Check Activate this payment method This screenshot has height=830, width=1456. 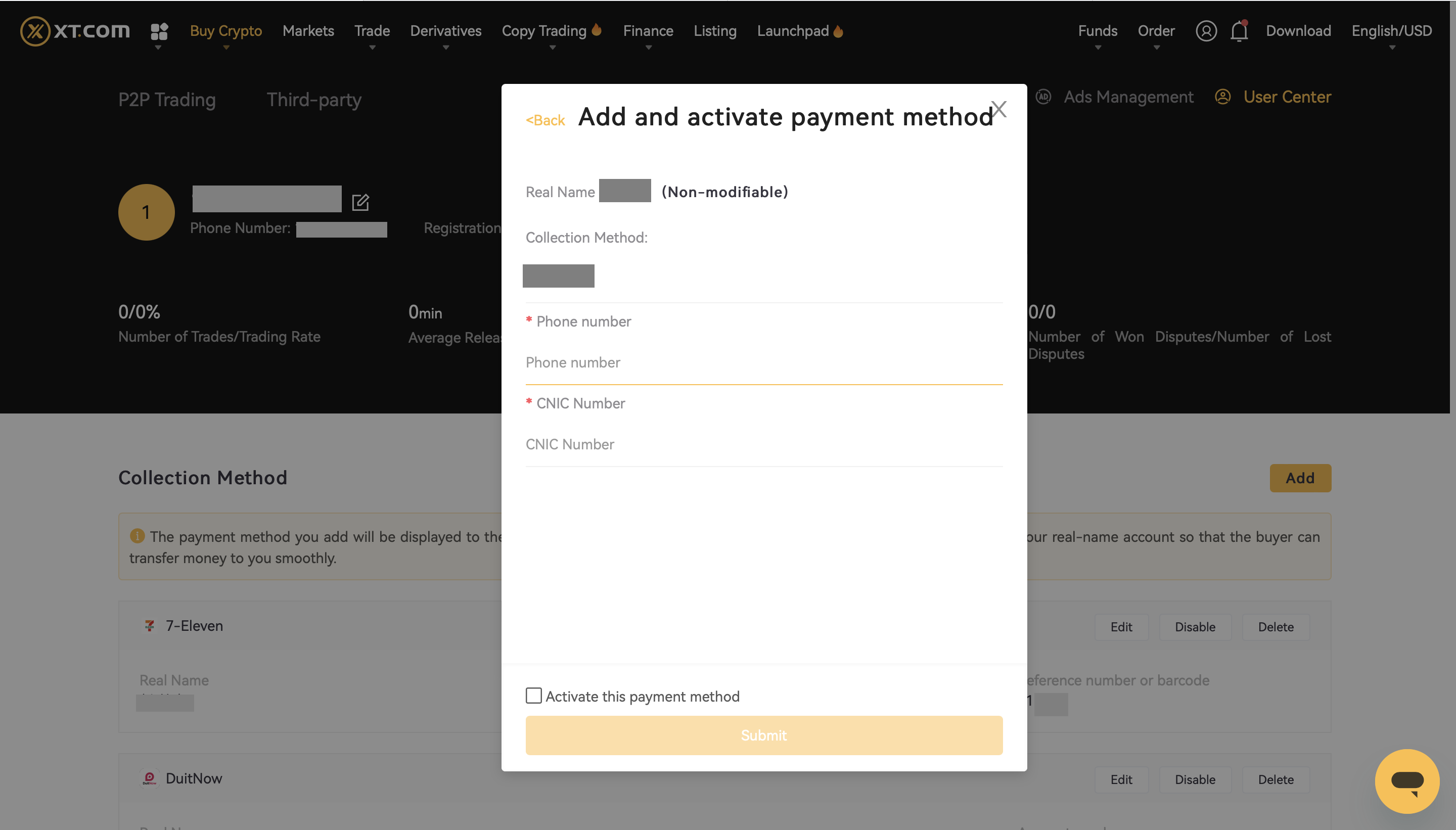coord(533,696)
